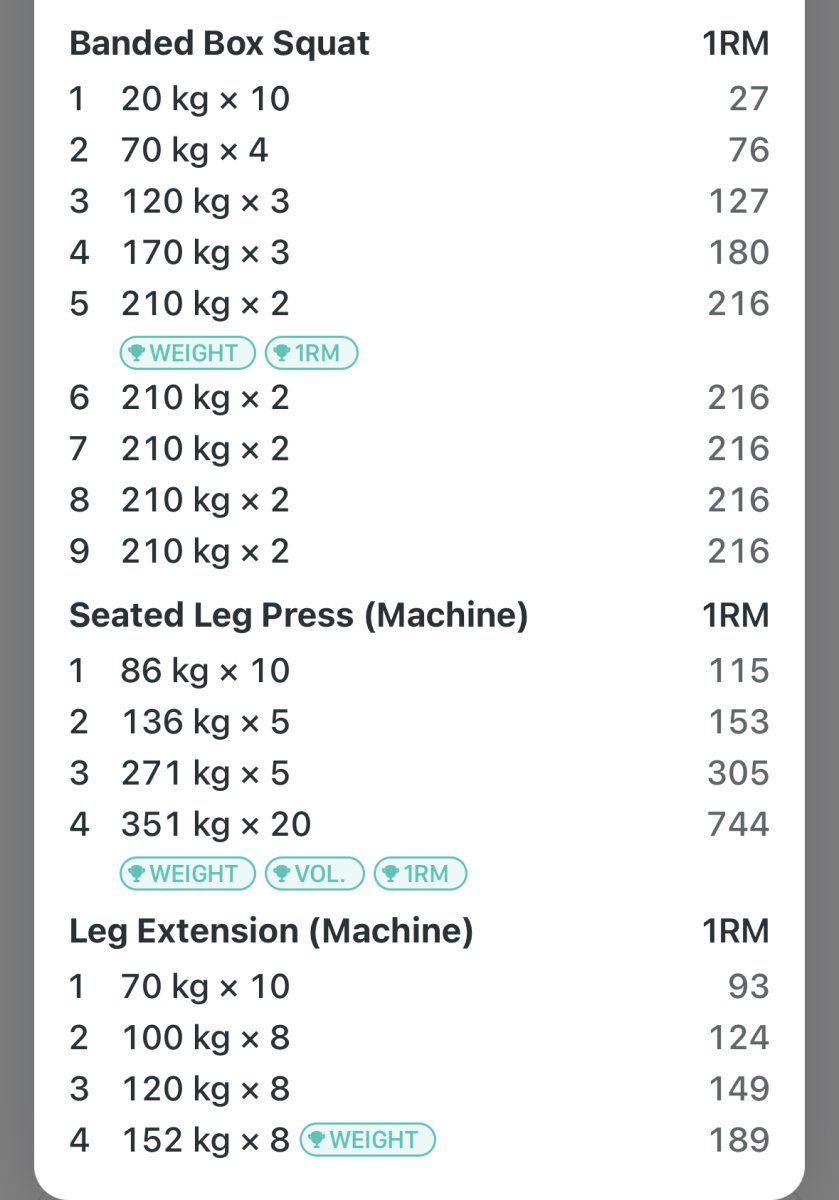Screen dimensions: 839x1200
Task: Select the 170 kg × 3 squat set
Action: click(x=205, y=252)
